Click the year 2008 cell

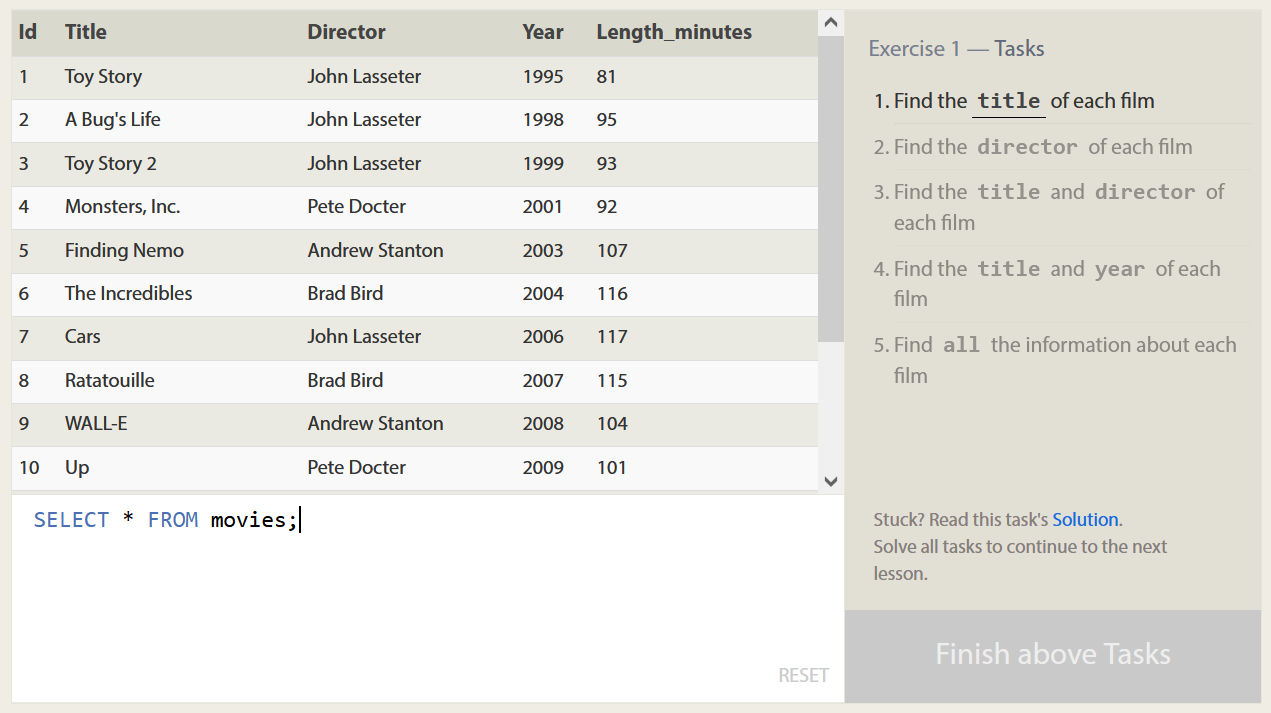[543, 423]
